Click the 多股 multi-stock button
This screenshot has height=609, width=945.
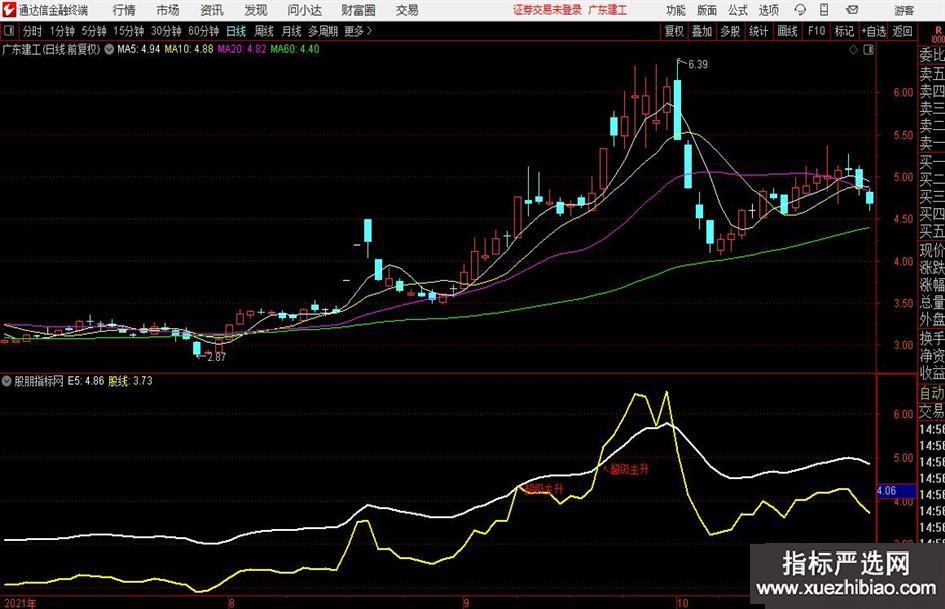click(730, 31)
